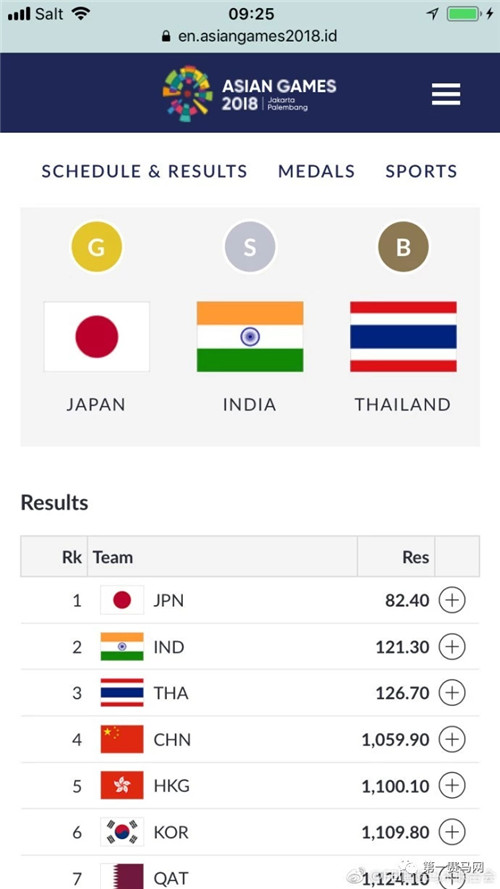Select the gold medal G badge
This screenshot has height=889, width=500.
coord(96,247)
